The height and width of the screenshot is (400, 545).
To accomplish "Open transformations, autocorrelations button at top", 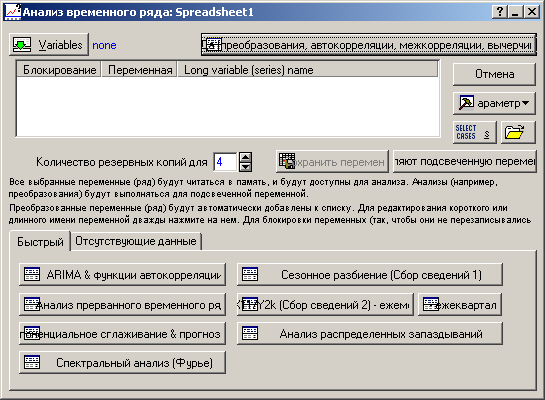I will [x=368, y=44].
